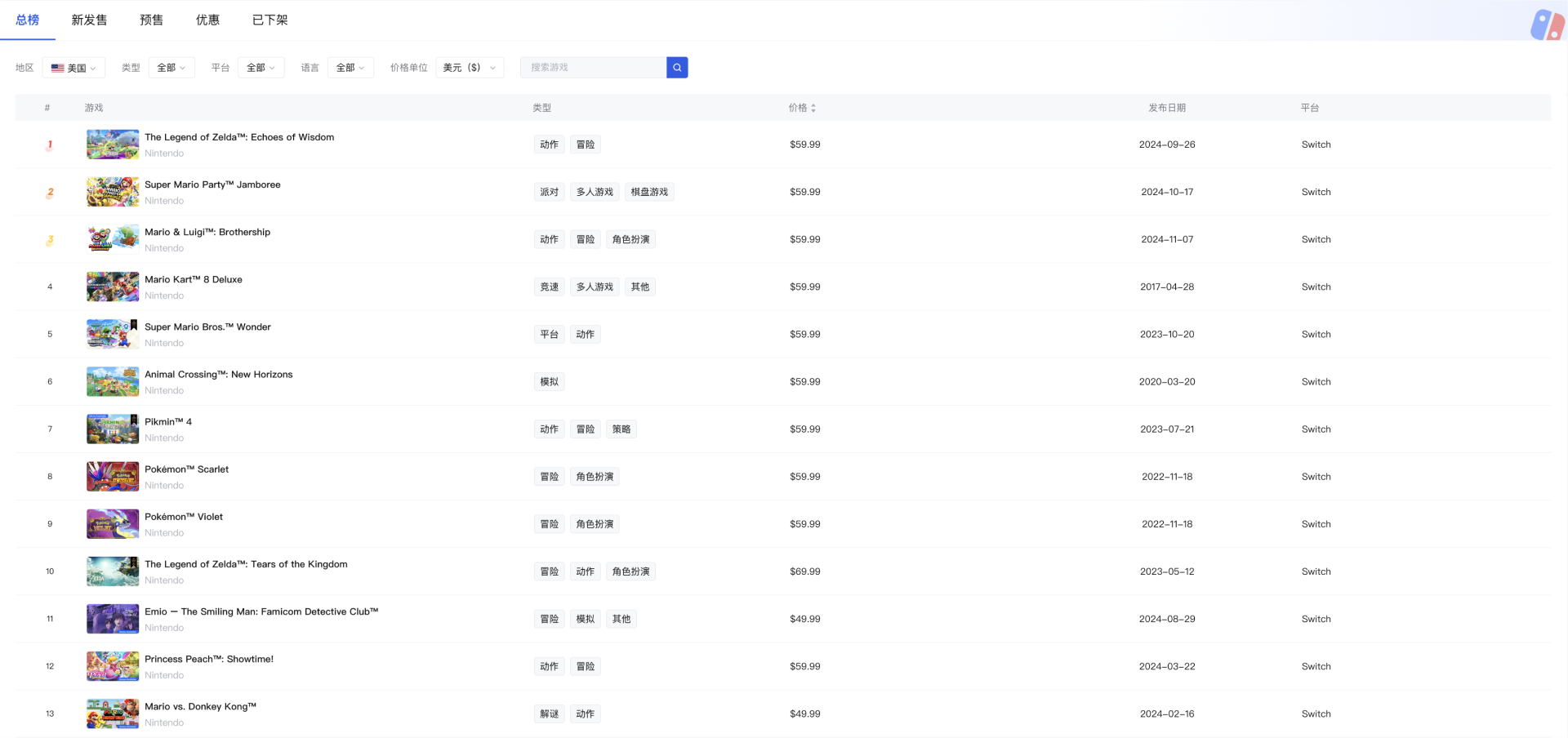1568x738 pixels.
Task: Click the Animal Crossing cover thumbnail
Action: 113,381
